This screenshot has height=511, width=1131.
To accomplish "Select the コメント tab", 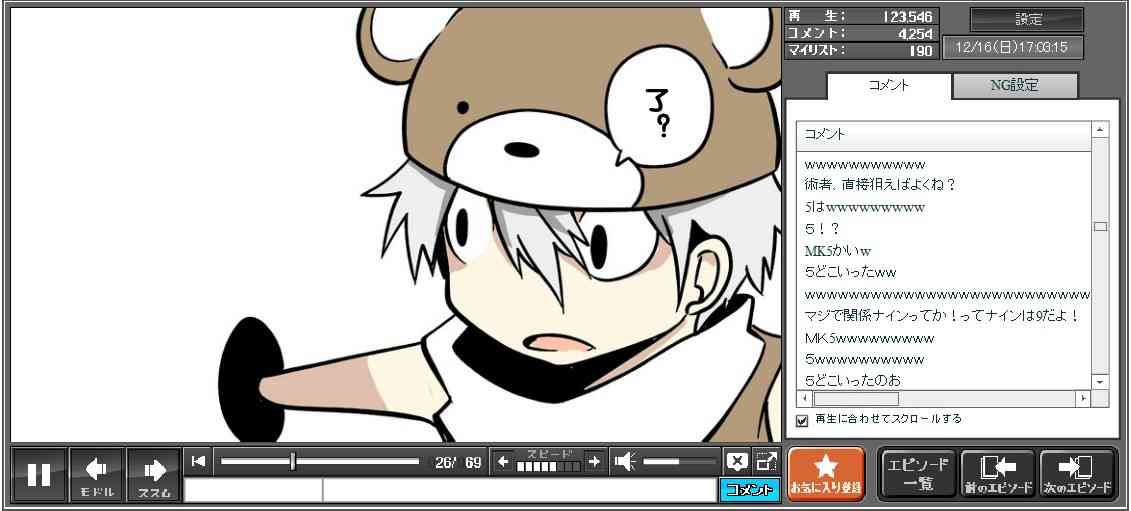I will click(x=887, y=86).
